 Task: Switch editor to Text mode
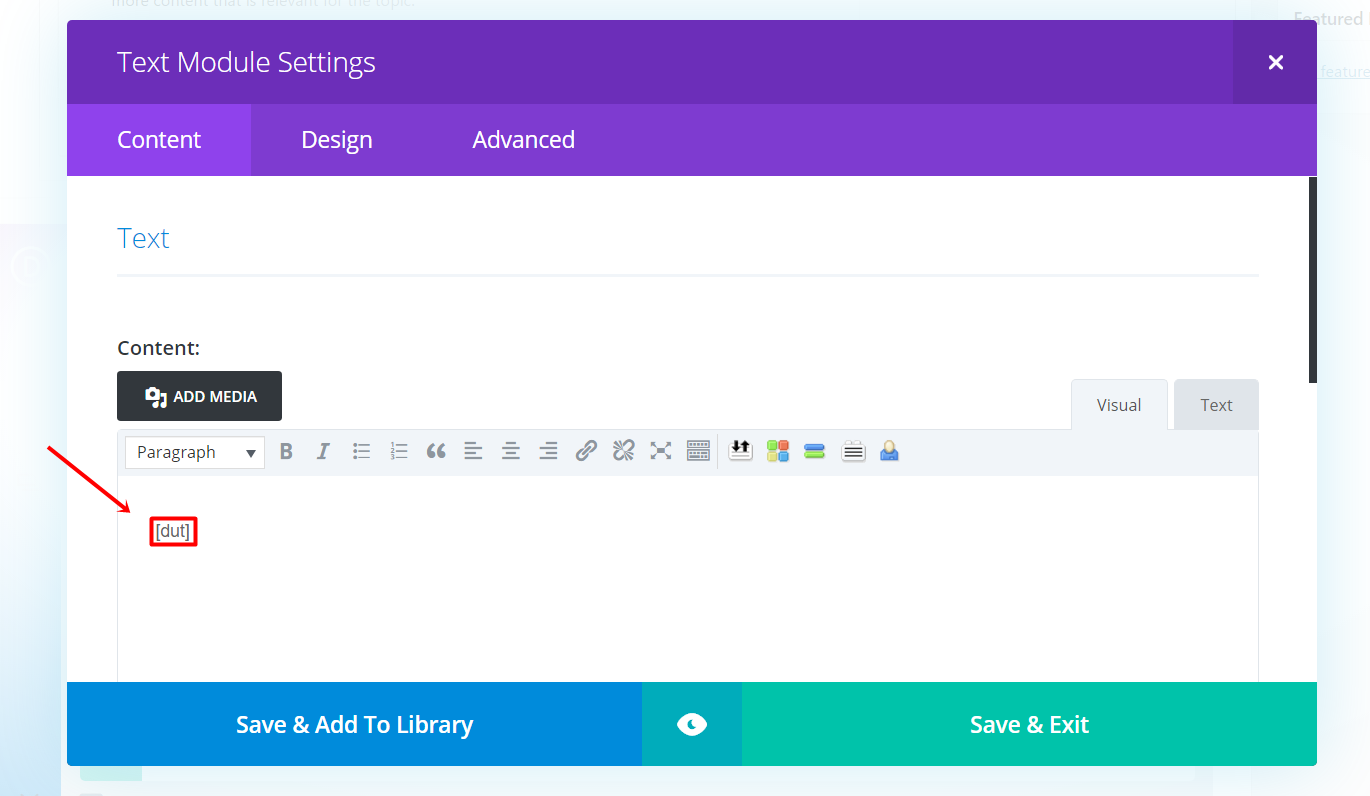pos(1216,405)
